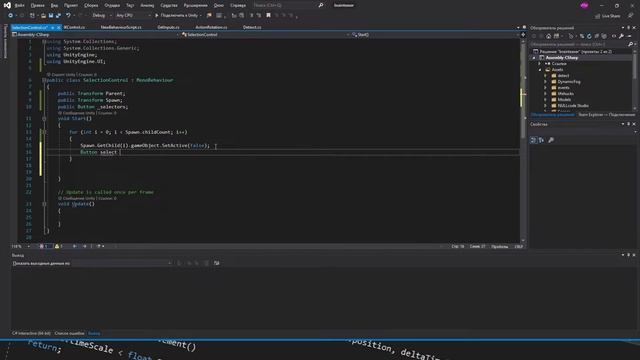Open the Start() member navigation dropdown

(x=435, y=35)
